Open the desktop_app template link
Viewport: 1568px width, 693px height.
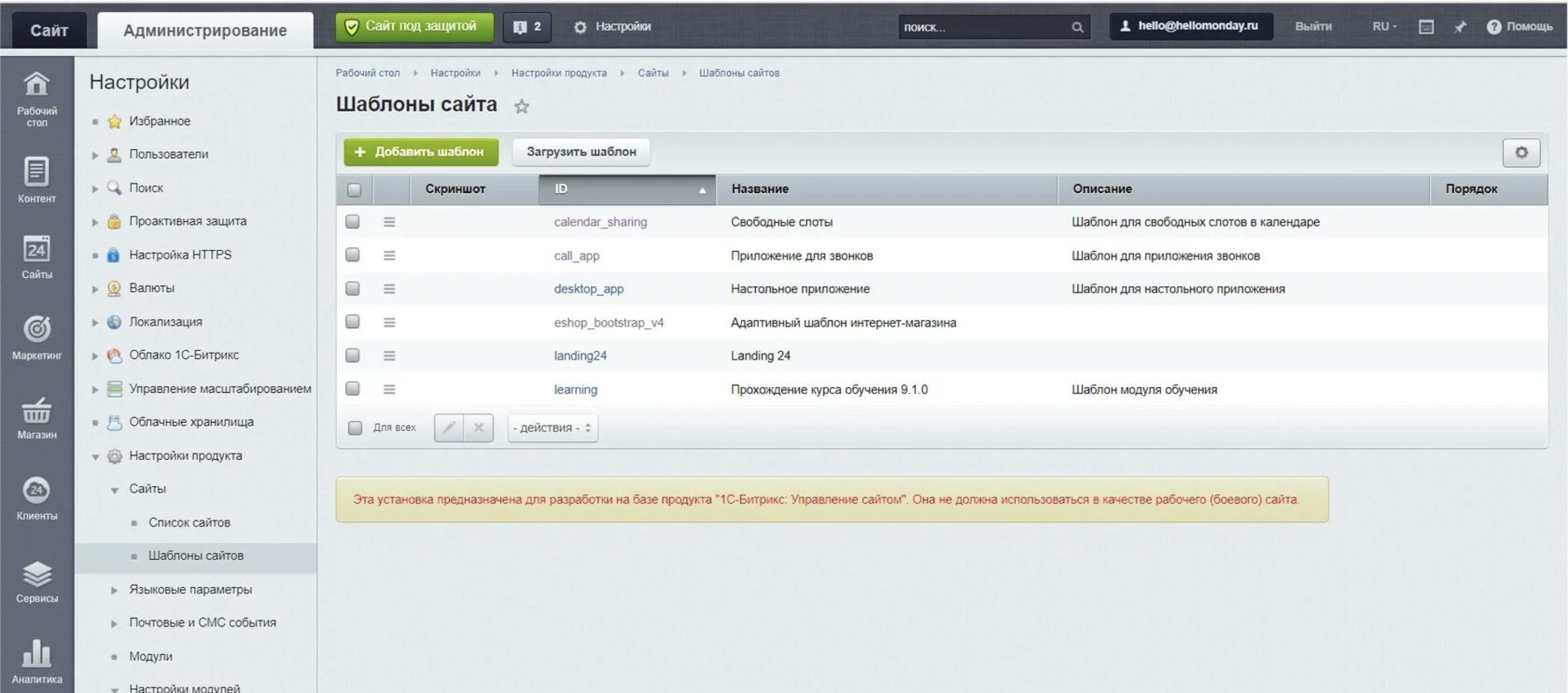pos(588,289)
